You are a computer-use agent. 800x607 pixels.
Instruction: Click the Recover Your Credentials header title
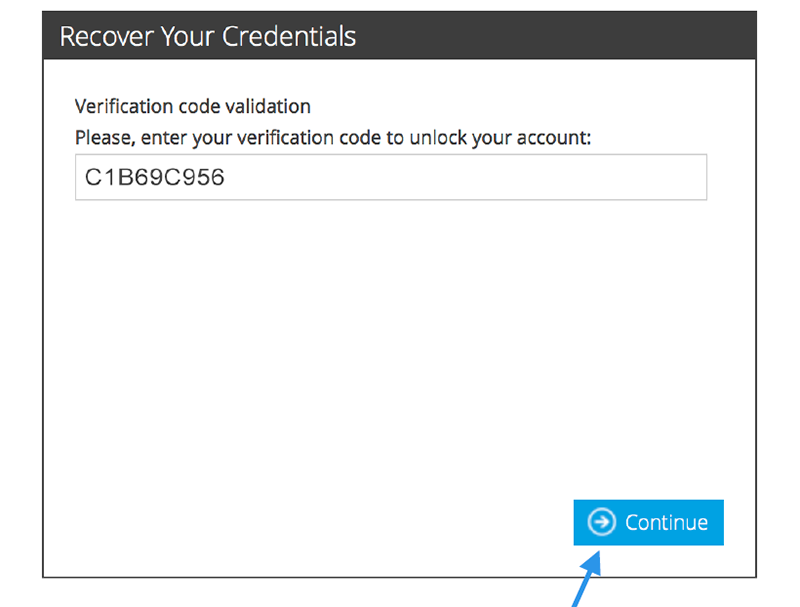point(208,36)
